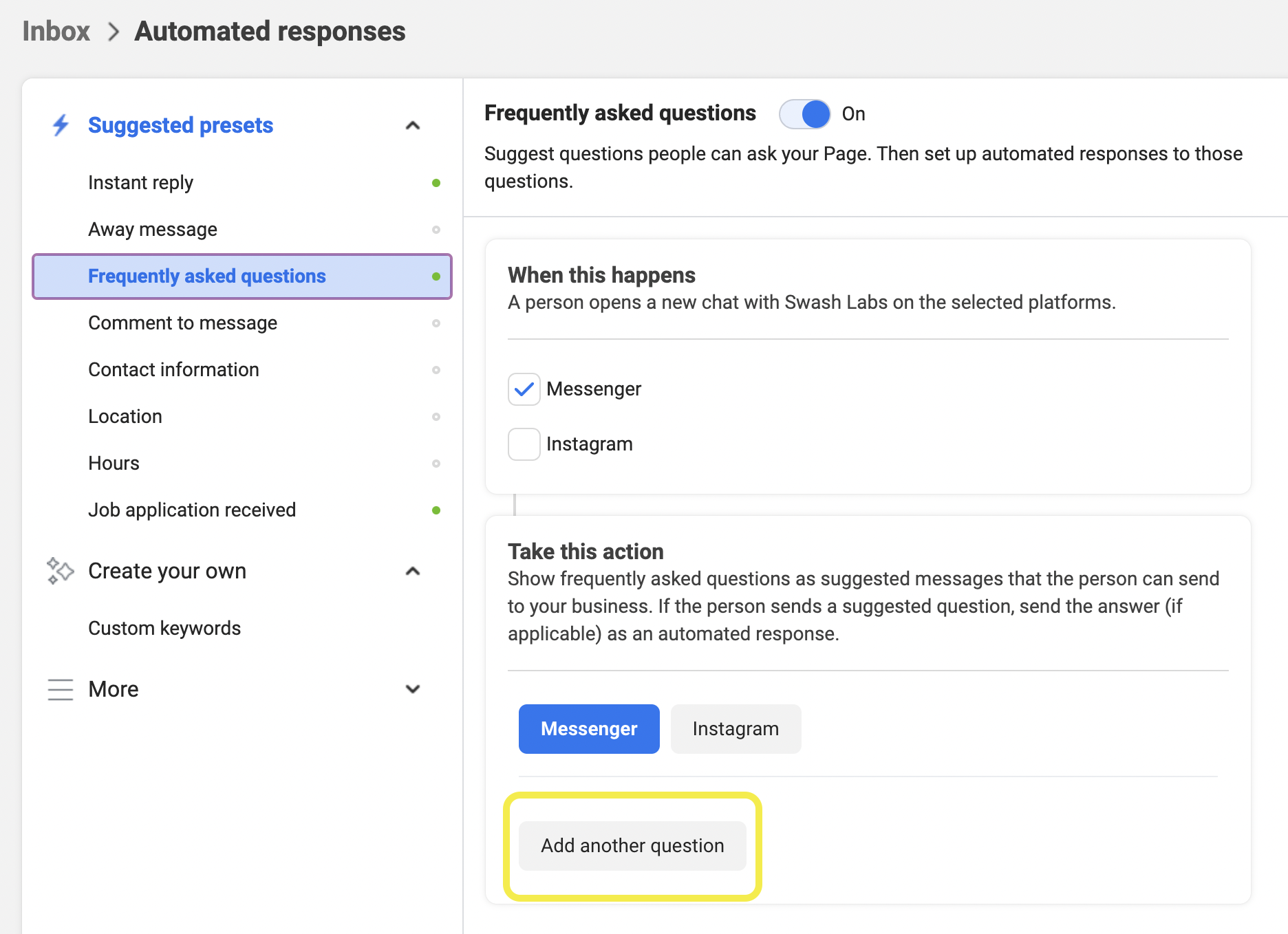Open the Away message preset
The image size is (1288, 934).
[x=242, y=230]
